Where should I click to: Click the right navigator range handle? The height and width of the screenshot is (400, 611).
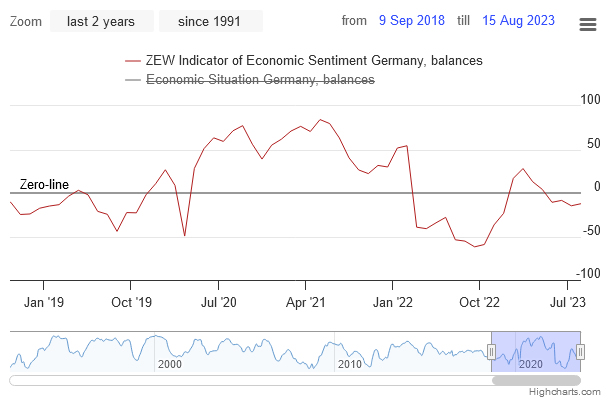580,350
